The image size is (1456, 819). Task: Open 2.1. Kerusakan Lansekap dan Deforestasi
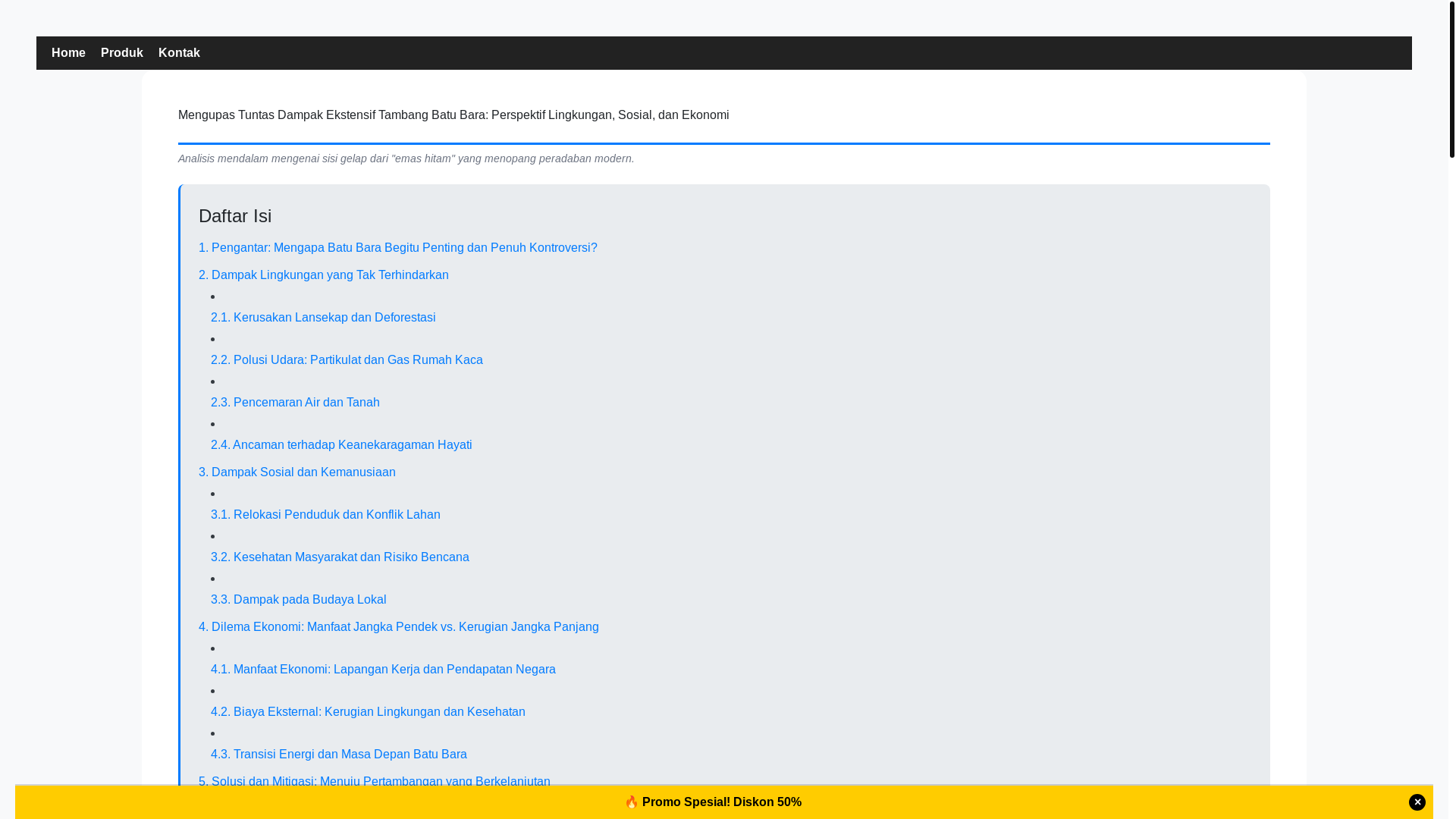click(323, 318)
